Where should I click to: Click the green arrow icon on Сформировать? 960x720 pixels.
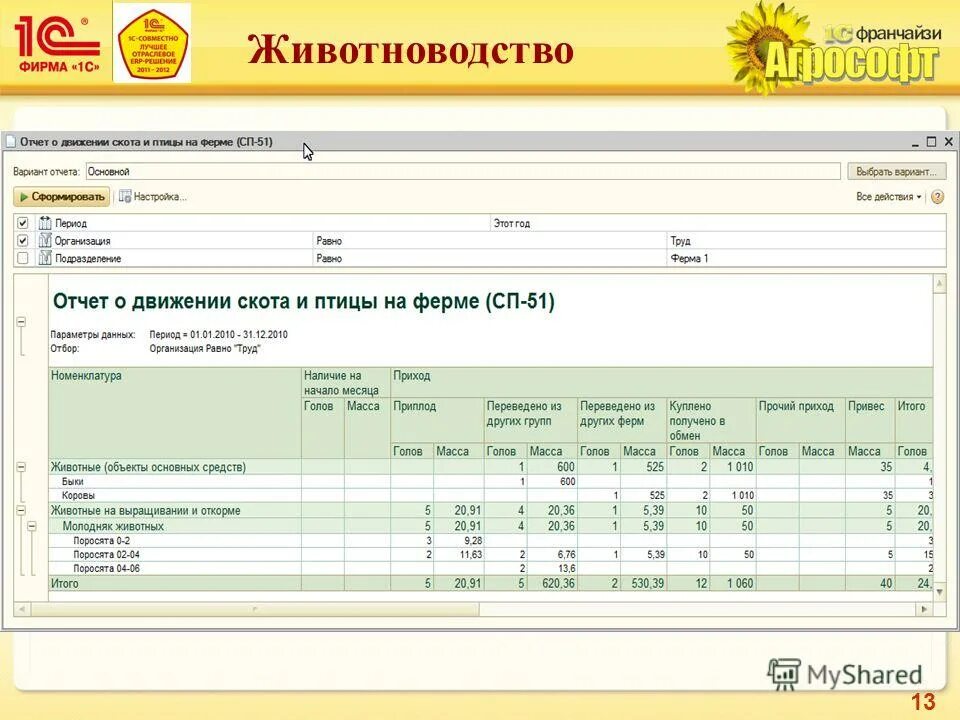coord(24,196)
